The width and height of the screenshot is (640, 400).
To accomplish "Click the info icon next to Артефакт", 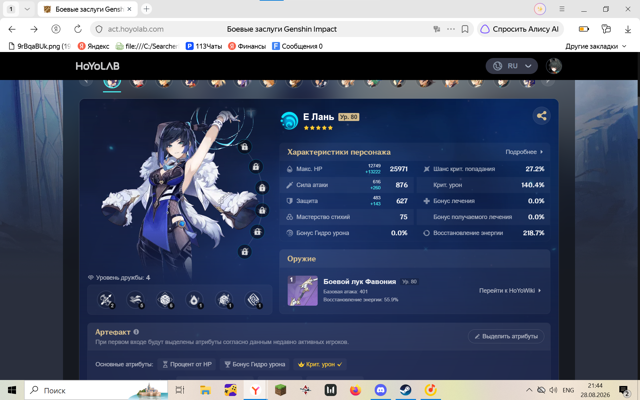I will (136, 332).
